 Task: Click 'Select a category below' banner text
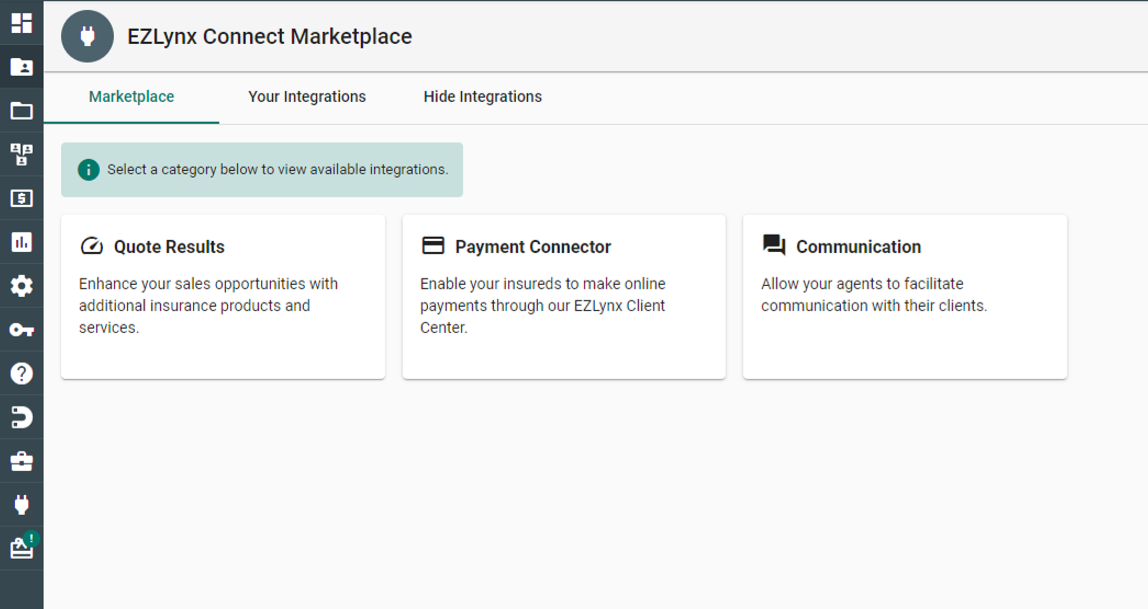tap(277, 170)
